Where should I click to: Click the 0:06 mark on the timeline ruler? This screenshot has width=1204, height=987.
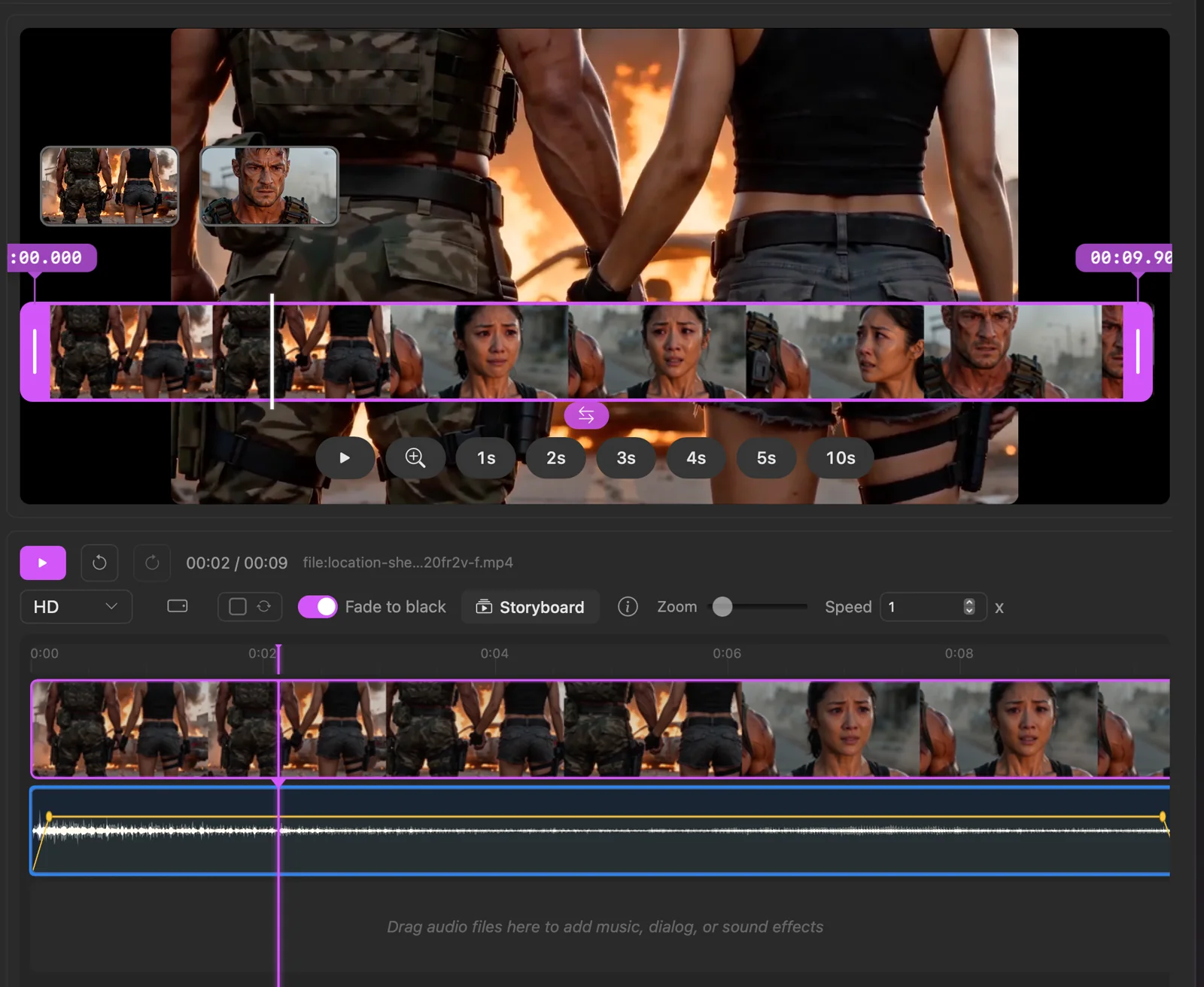click(x=727, y=653)
